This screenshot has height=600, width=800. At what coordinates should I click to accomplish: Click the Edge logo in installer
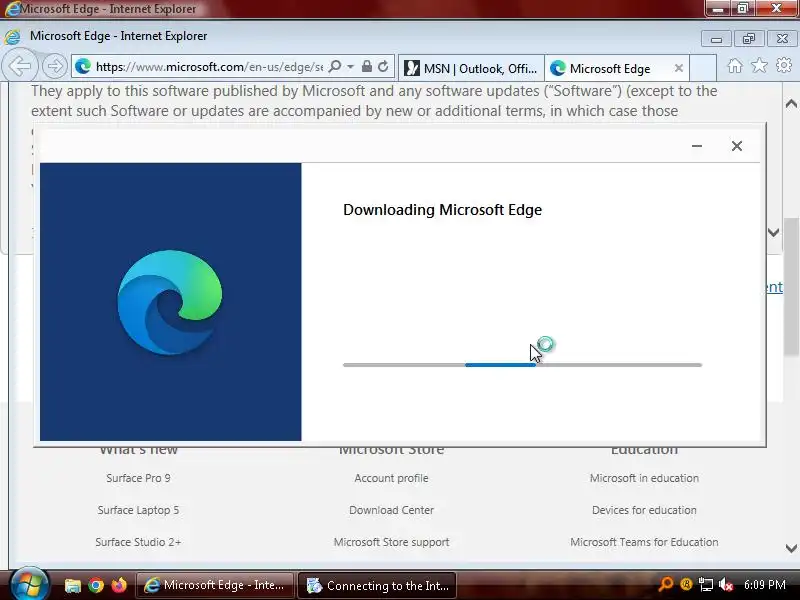tap(170, 302)
